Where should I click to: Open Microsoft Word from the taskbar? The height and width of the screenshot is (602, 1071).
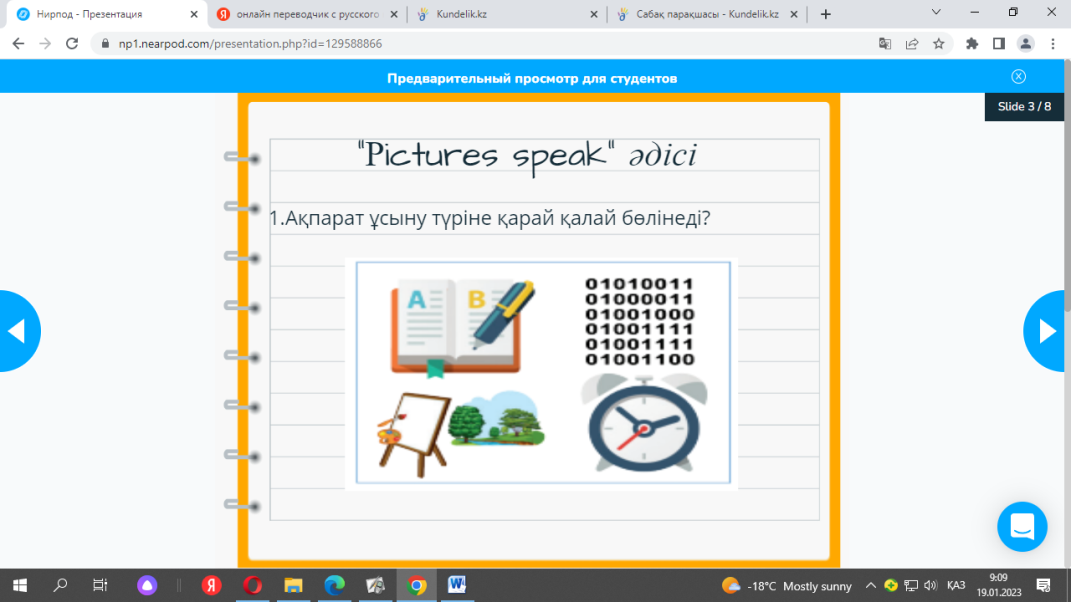click(457, 586)
